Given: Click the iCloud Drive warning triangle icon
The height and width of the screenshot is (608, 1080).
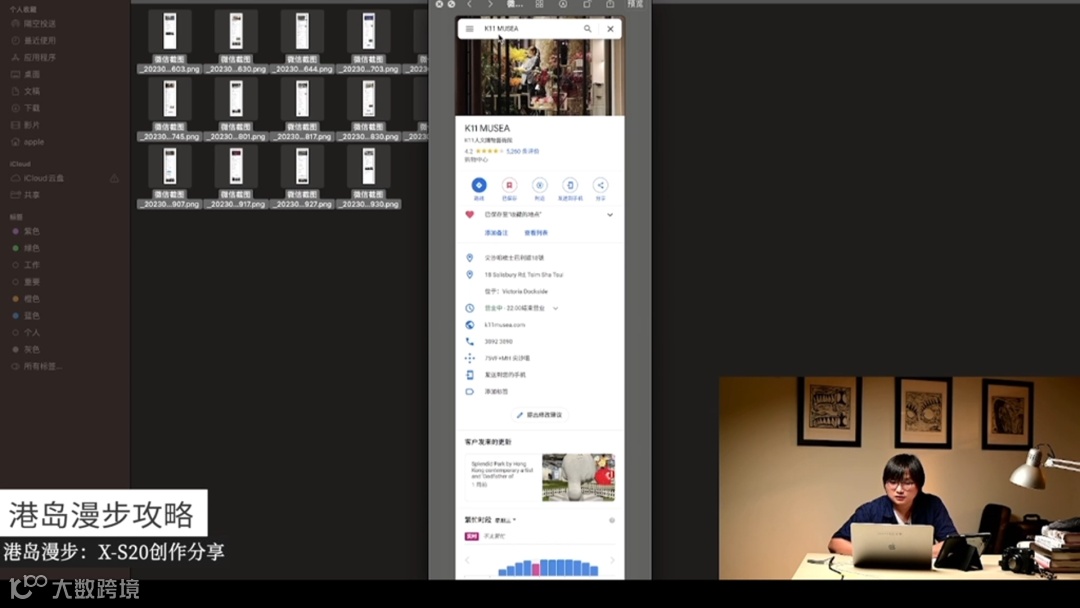Looking at the screenshot, I should tap(114, 178).
